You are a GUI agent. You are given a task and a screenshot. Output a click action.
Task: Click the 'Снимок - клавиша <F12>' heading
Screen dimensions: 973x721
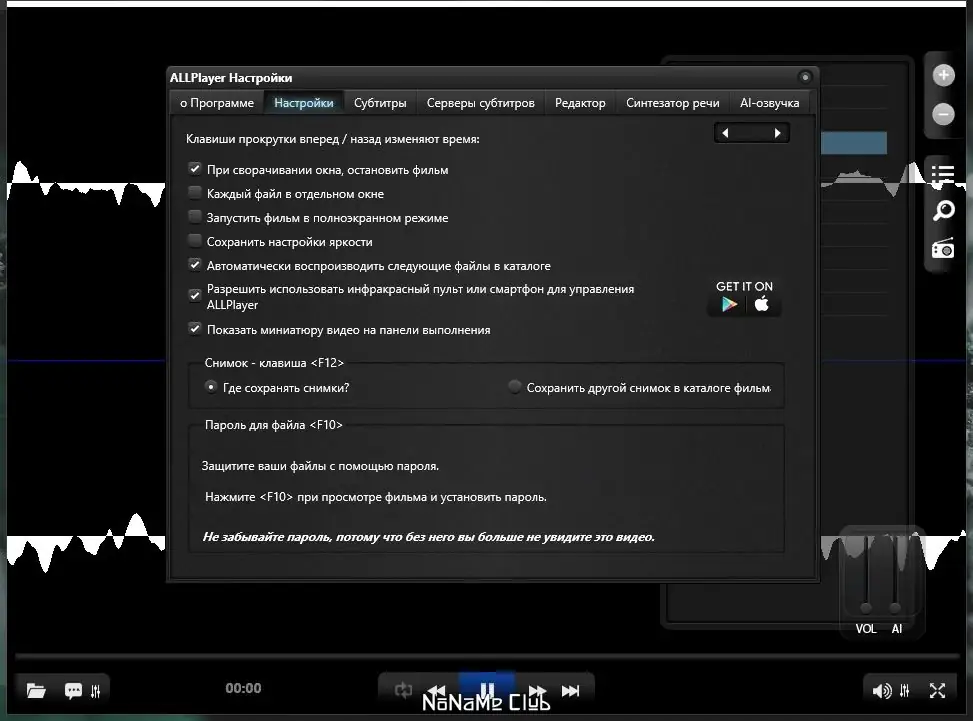tap(274, 363)
